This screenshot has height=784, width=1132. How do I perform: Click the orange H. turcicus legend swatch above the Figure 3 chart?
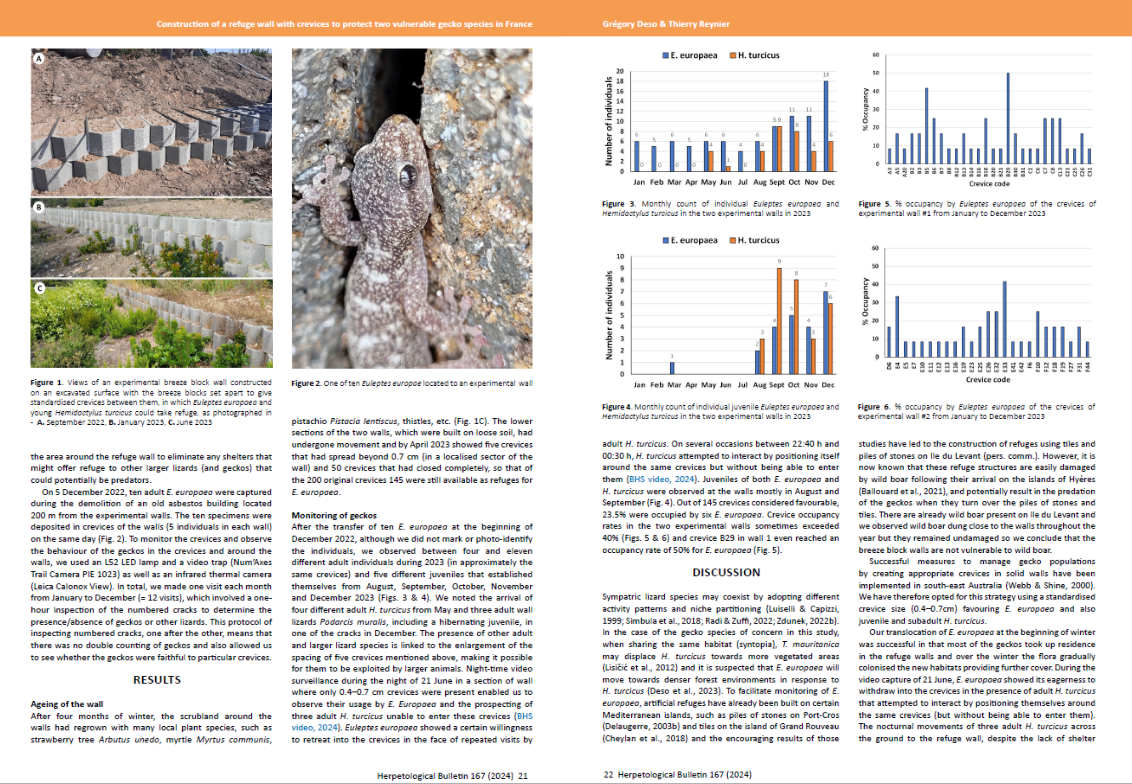click(x=733, y=54)
